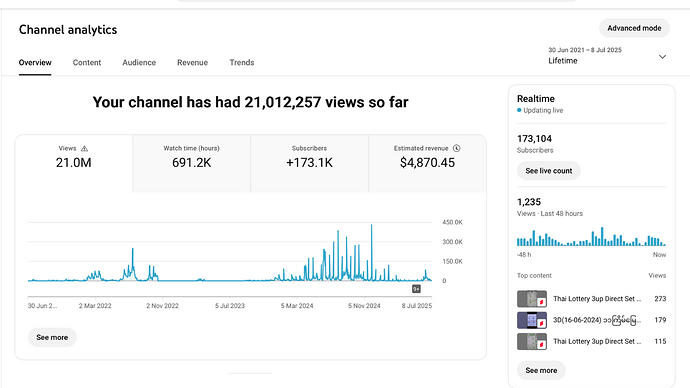Click the Thai Lottery 3up title with 273 views
Viewport: 690px width, 388px height.
[x=597, y=299]
